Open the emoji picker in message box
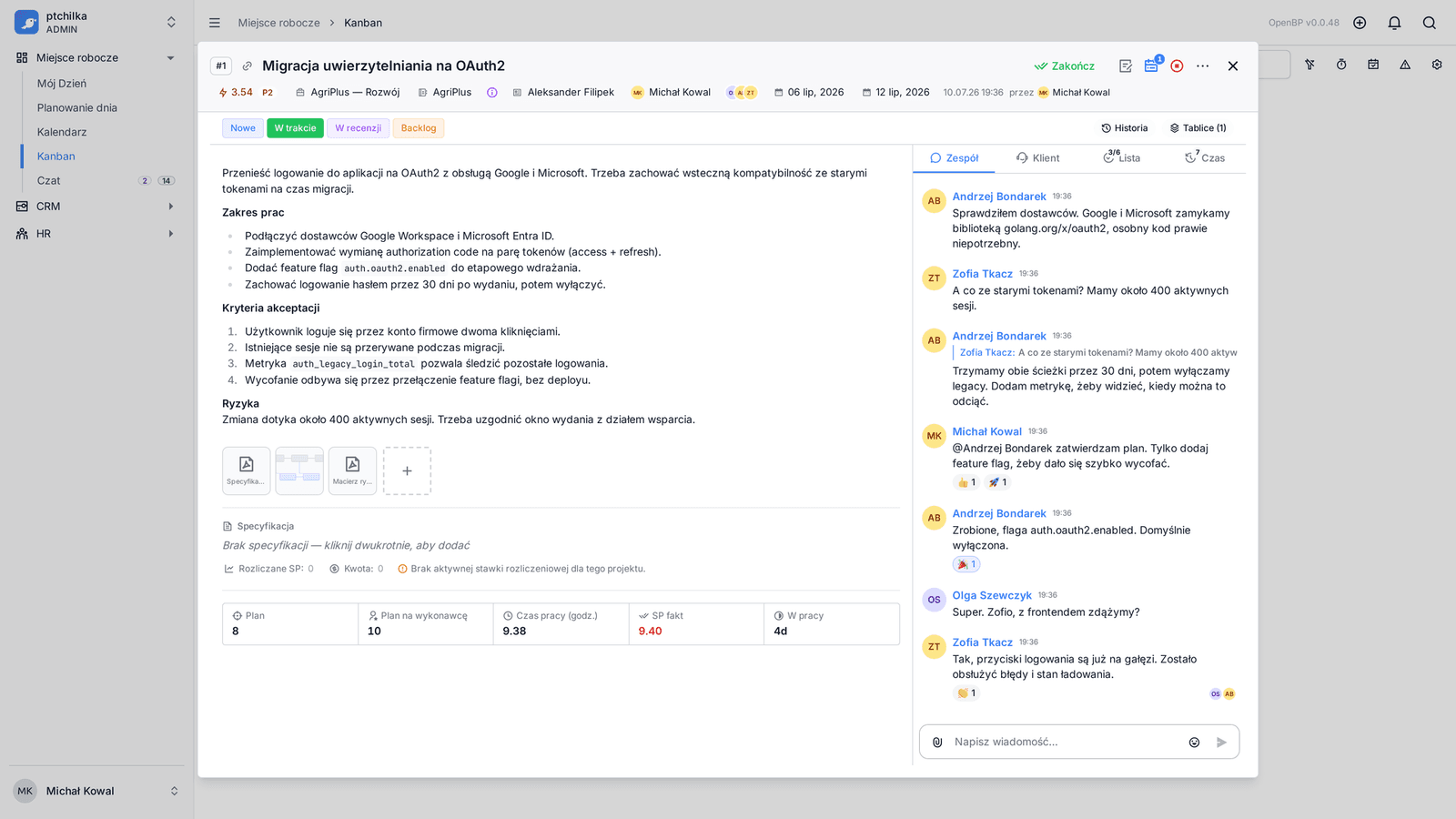 click(1194, 742)
